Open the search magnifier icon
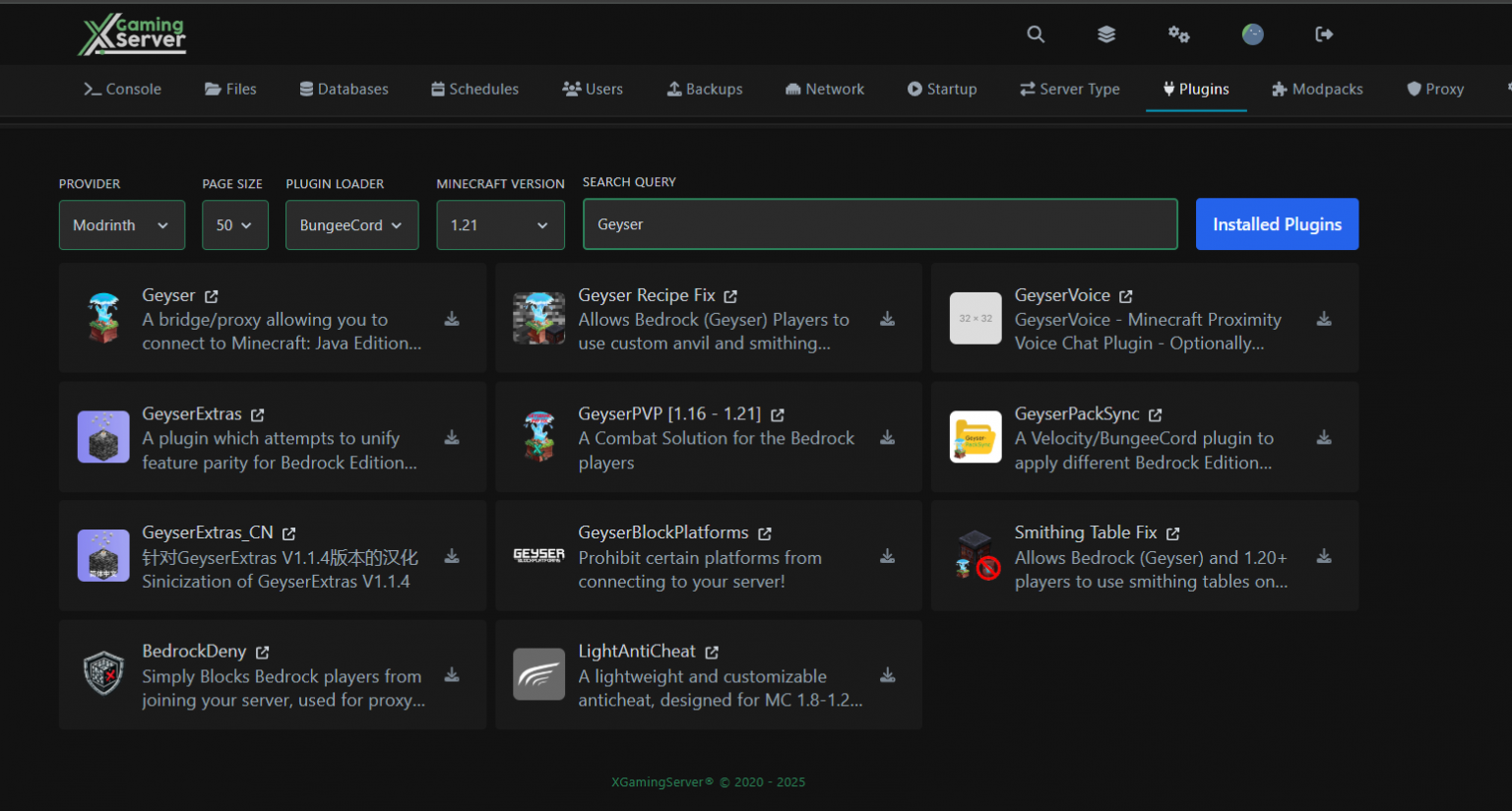Viewport: 1512px width, 811px height. point(1036,33)
